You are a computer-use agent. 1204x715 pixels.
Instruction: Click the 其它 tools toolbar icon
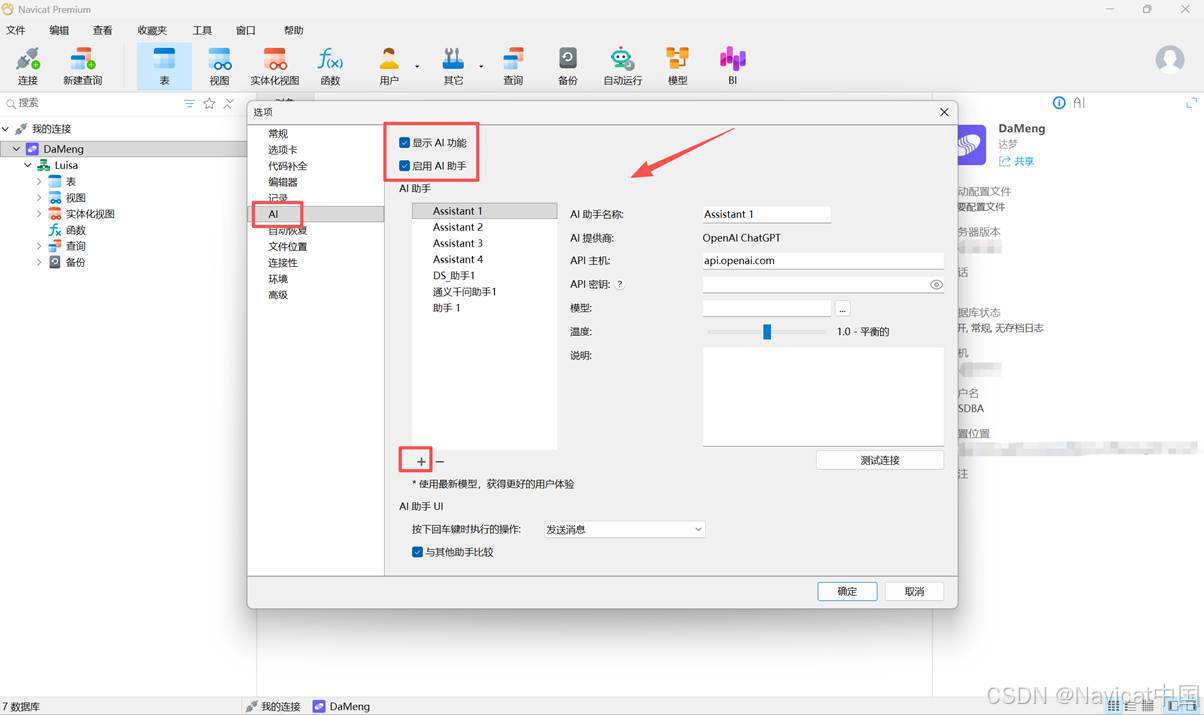[x=453, y=66]
